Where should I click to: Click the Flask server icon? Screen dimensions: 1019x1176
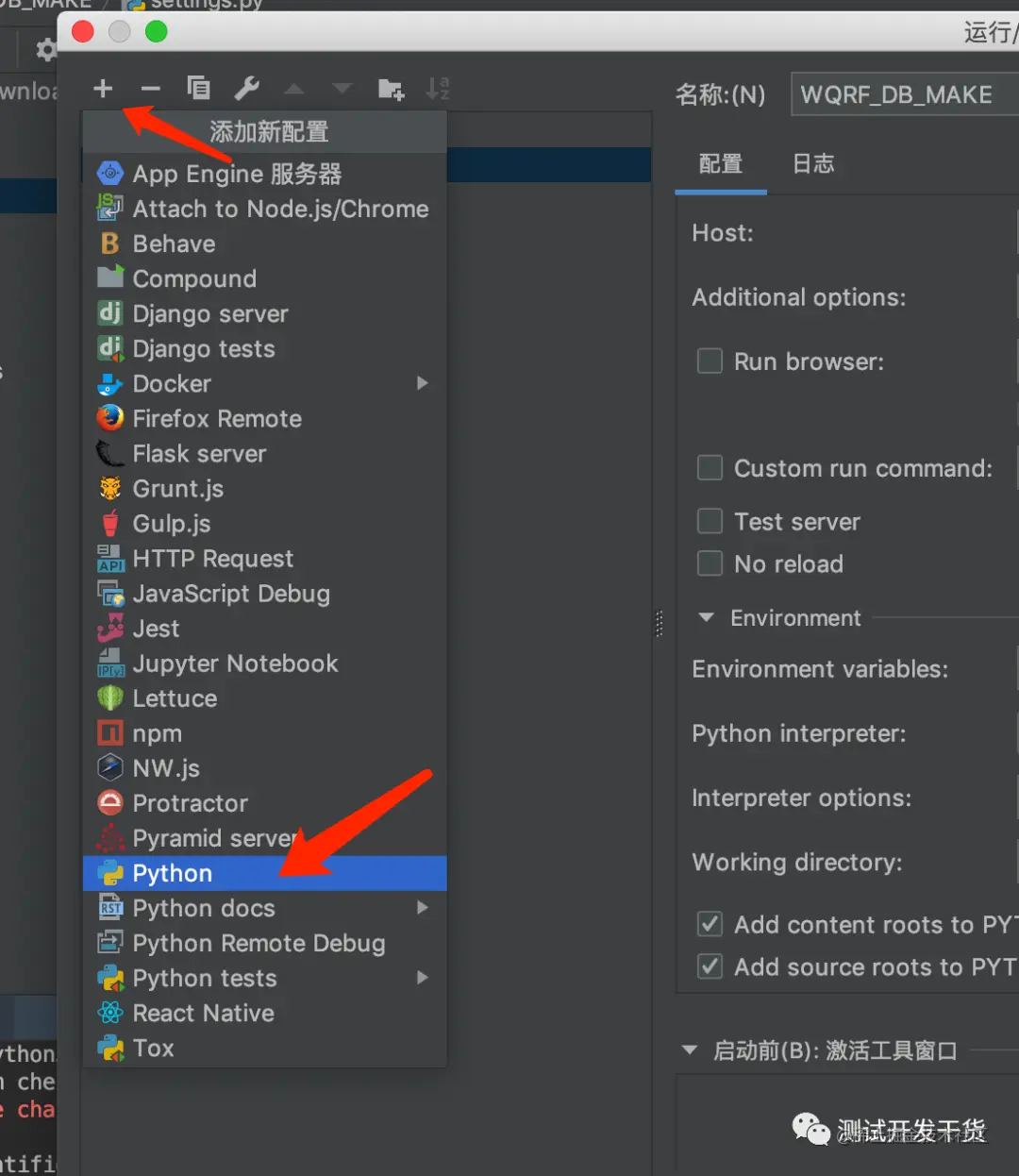[x=110, y=454]
